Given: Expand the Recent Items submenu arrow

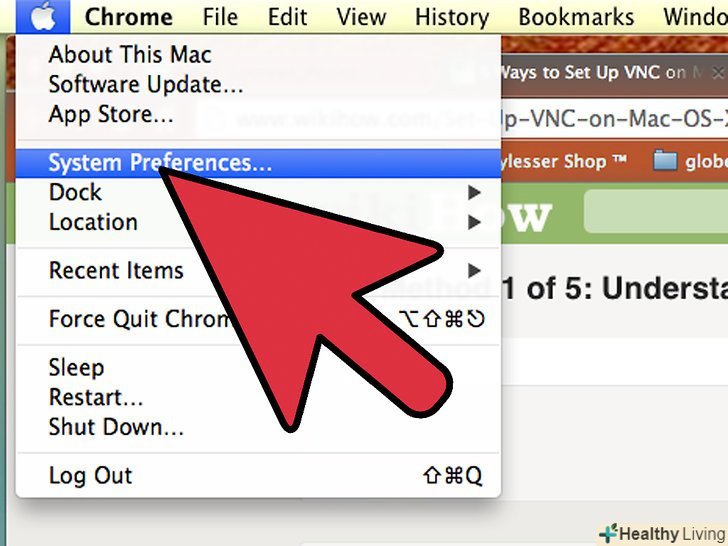Looking at the screenshot, I should coord(474,271).
